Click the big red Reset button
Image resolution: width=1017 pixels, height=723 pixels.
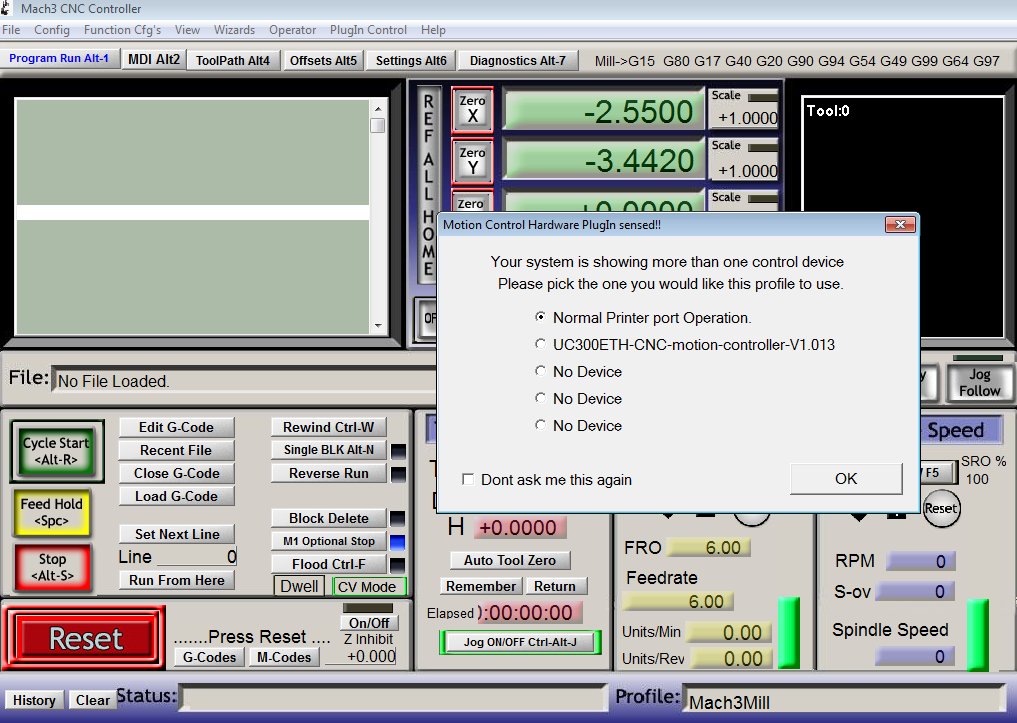point(85,639)
